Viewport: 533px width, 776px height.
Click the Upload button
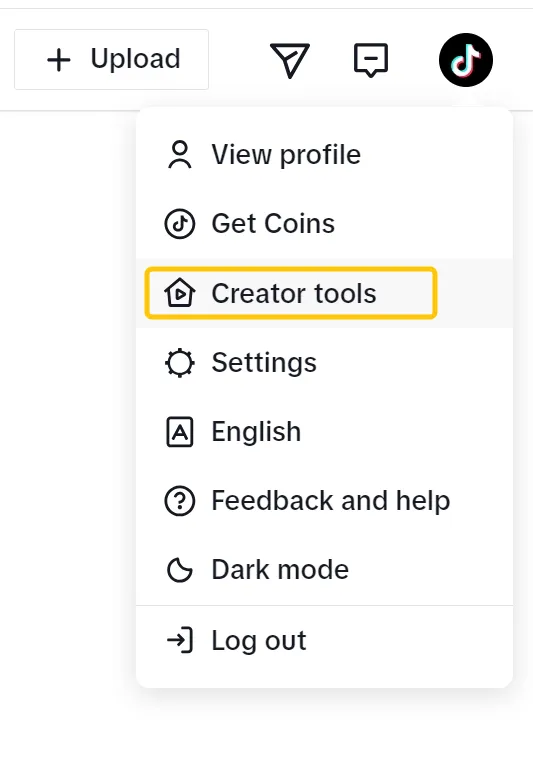(x=111, y=59)
